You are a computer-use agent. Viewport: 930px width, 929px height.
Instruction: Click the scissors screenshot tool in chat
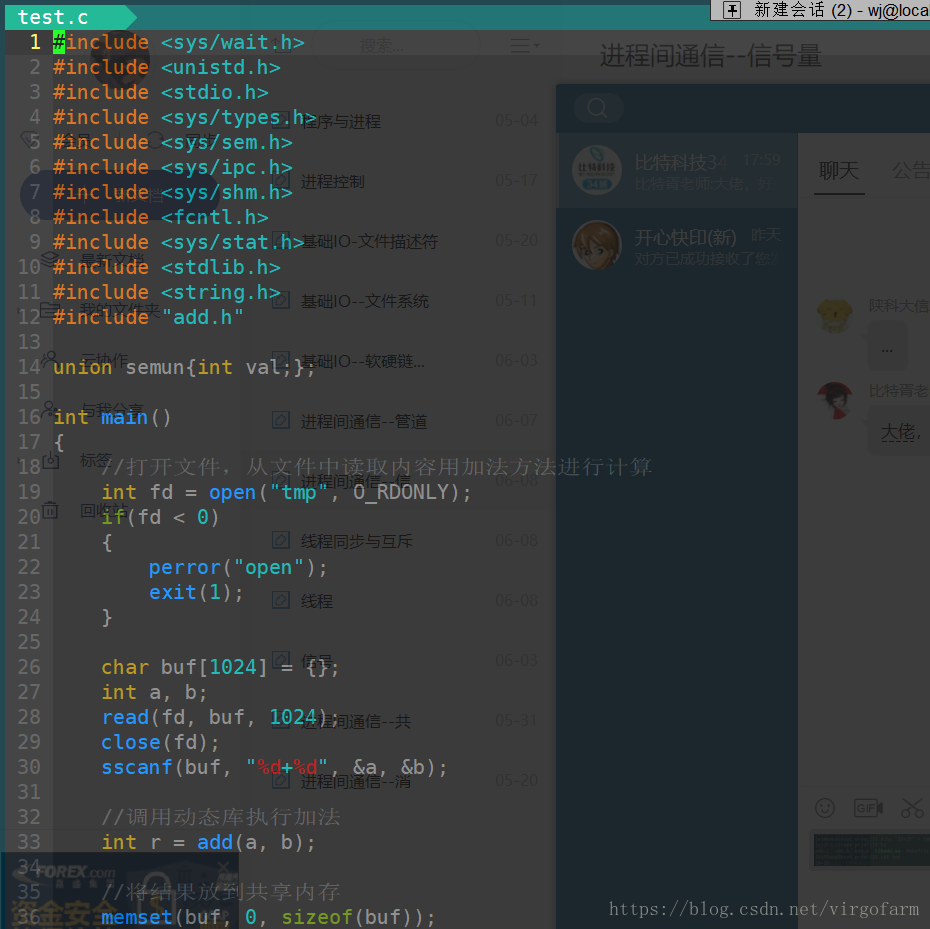[912, 807]
